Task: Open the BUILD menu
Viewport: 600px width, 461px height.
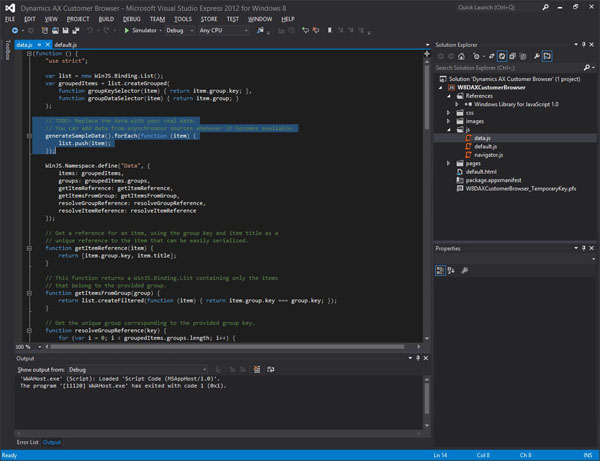Action: (x=106, y=19)
